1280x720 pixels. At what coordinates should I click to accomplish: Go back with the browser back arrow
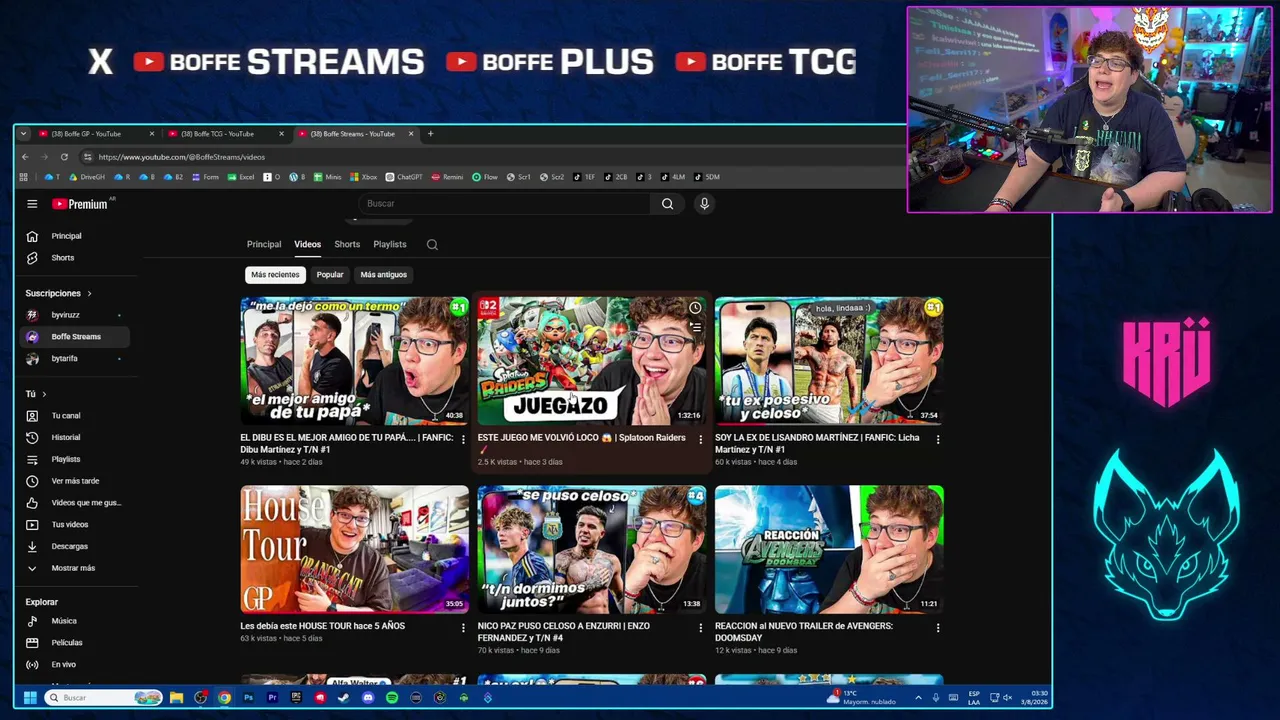pyautogui.click(x=24, y=157)
